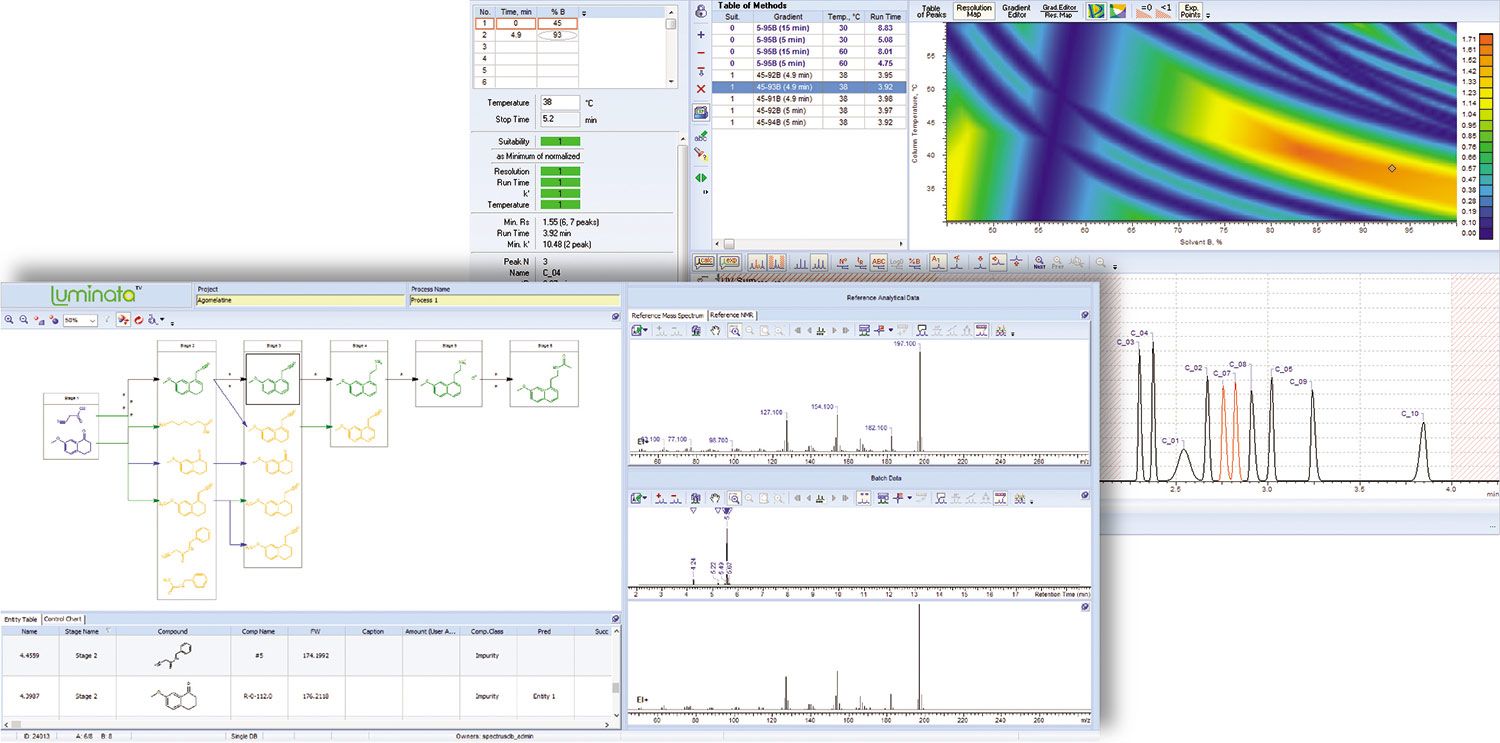This screenshot has height=743, width=1500.
Task: Select the Reference Mass Spectrum tab
Action: click(x=668, y=315)
